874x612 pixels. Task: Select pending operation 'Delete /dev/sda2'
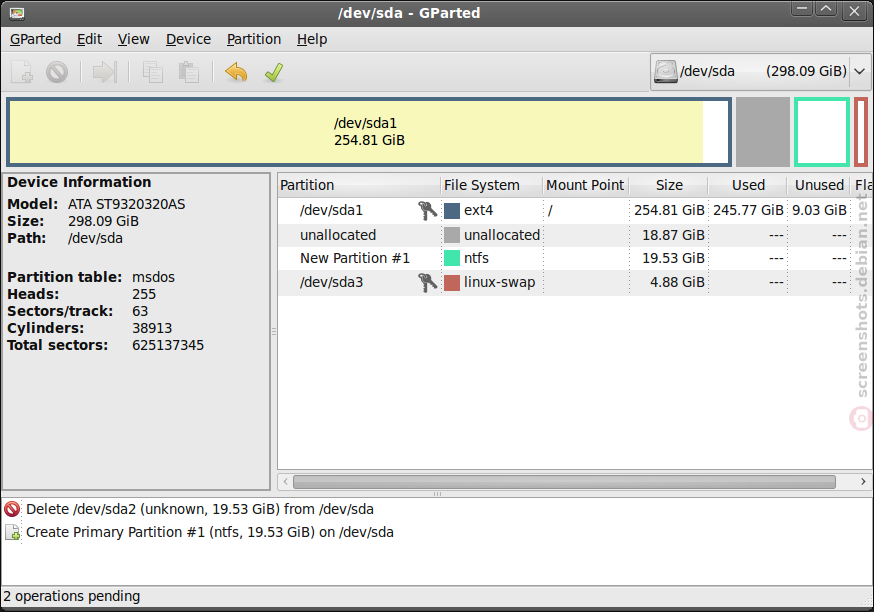coord(200,509)
